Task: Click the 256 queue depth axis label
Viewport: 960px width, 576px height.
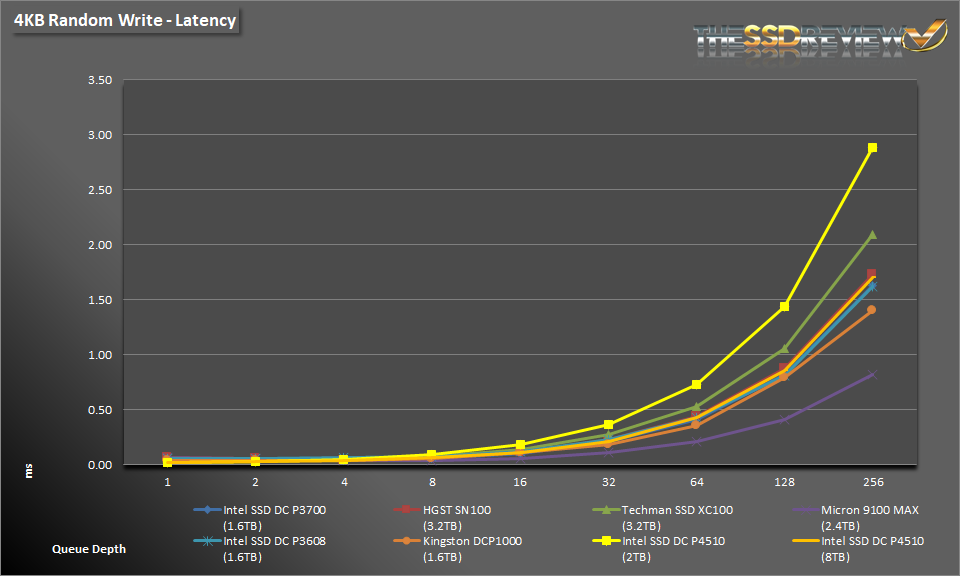Action: (x=872, y=481)
